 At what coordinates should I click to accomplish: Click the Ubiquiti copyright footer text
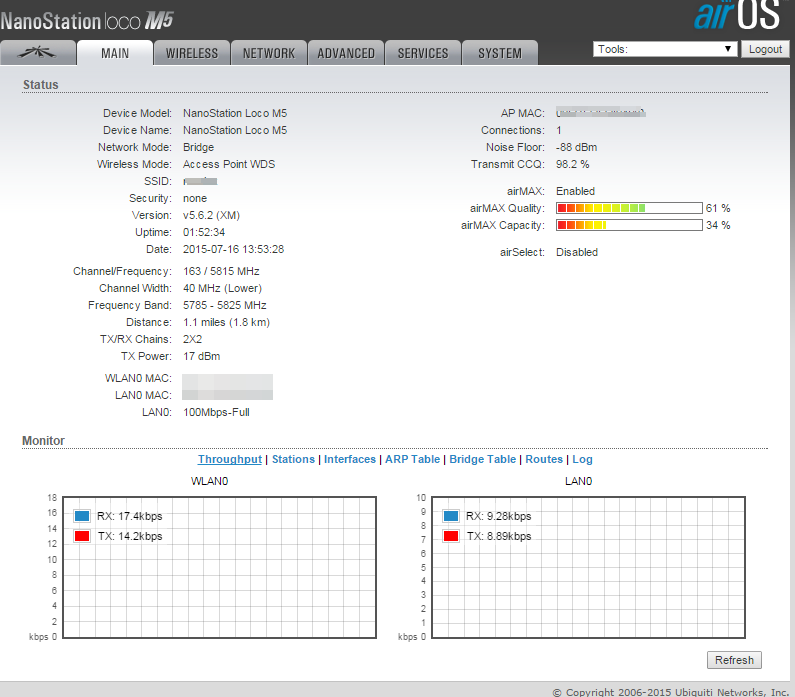pos(670,692)
